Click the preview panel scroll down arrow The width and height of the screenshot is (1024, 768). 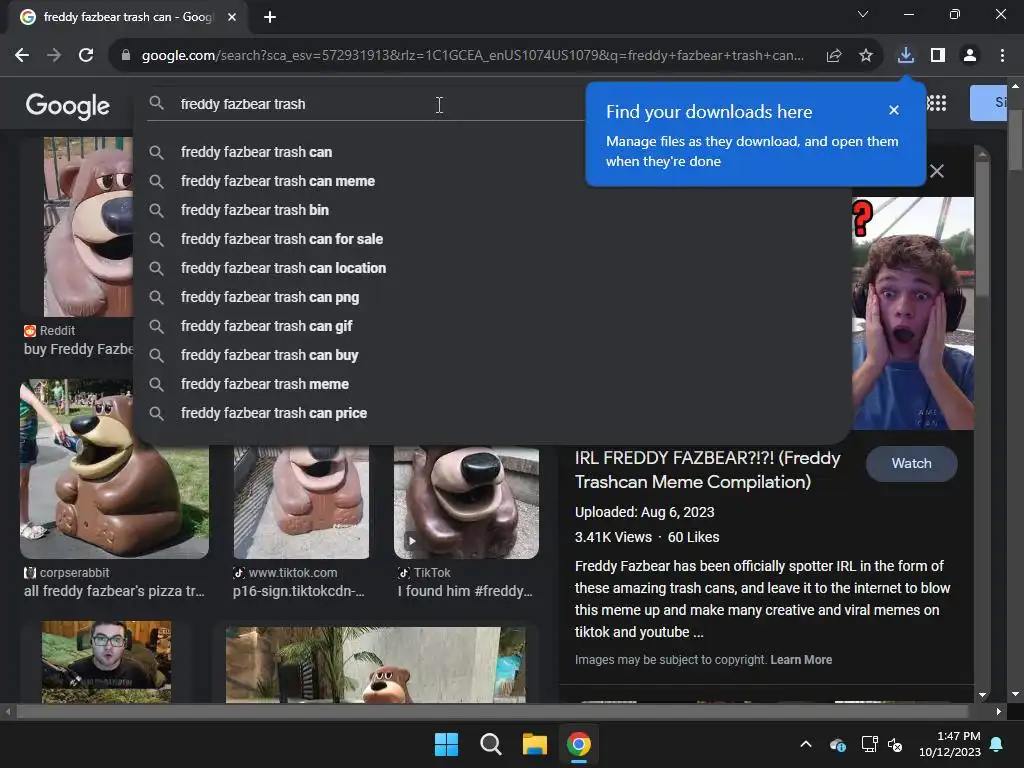click(x=982, y=695)
